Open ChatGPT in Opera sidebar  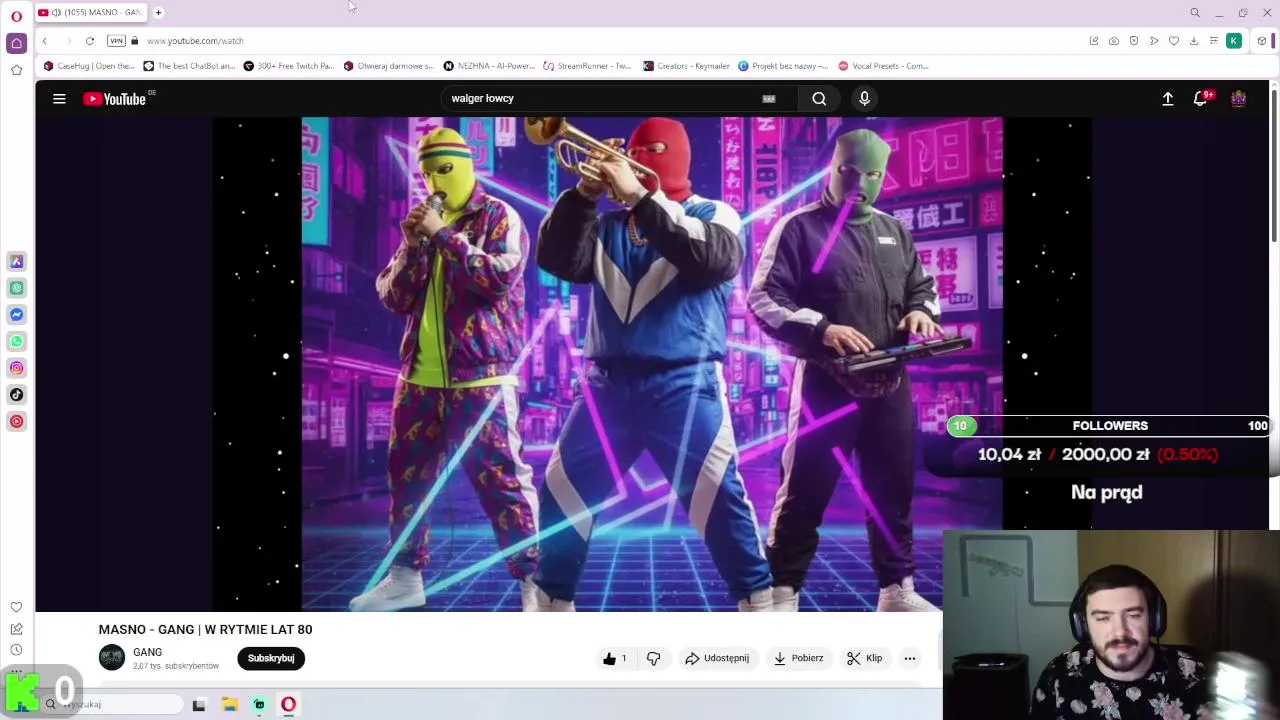tap(16, 288)
